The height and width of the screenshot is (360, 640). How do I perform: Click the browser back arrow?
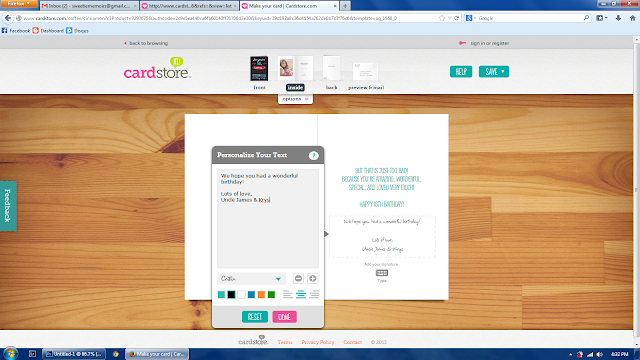(x=8, y=18)
